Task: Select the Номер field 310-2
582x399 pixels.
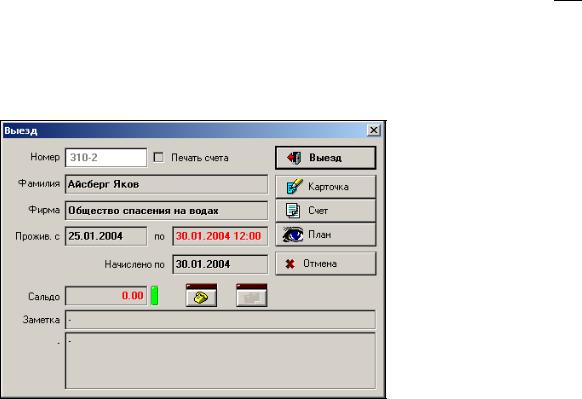Action: (106, 158)
